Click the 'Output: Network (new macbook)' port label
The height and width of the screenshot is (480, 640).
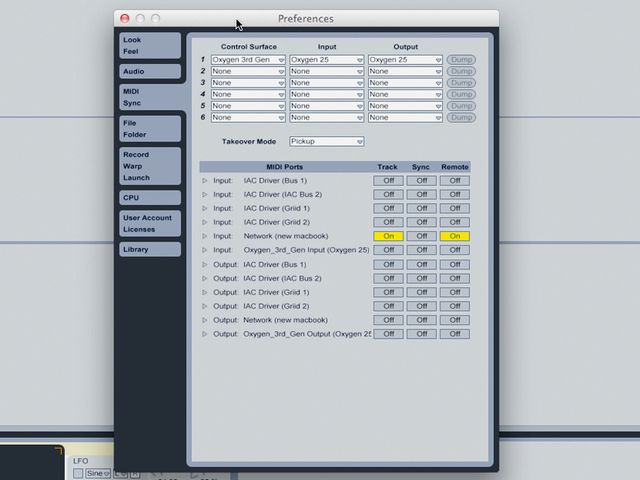coord(270,320)
